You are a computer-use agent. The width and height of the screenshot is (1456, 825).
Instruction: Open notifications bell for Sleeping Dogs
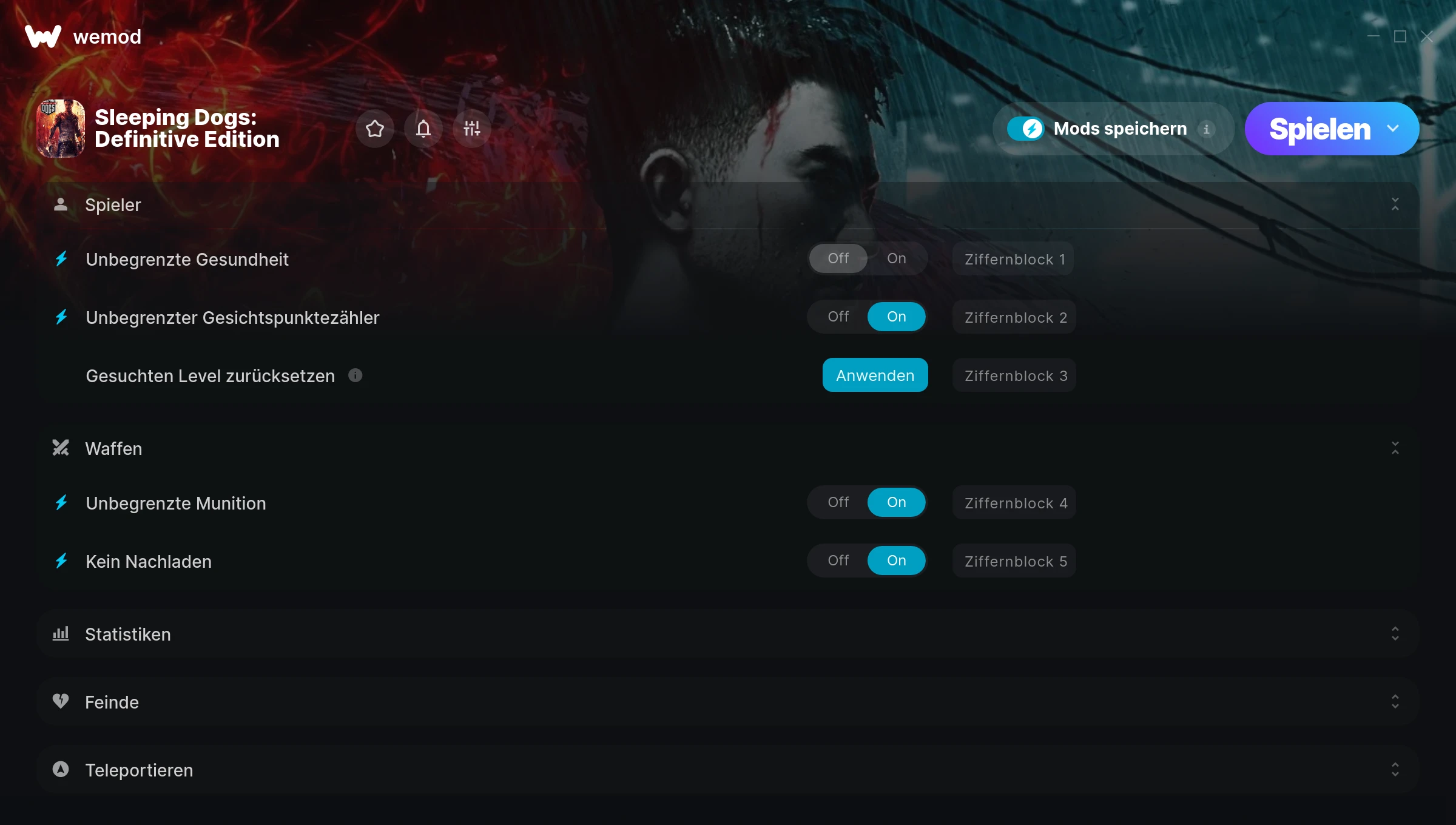coord(423,129)
